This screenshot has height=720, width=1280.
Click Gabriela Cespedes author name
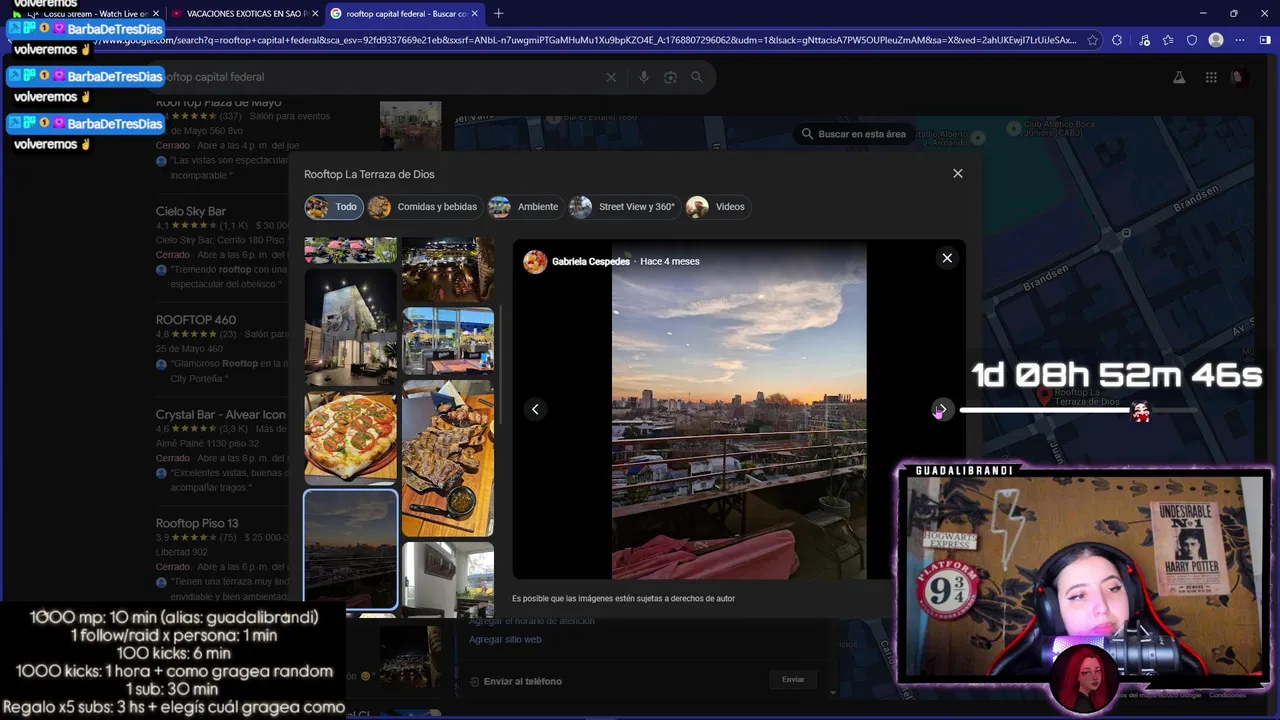click(591, 262)
